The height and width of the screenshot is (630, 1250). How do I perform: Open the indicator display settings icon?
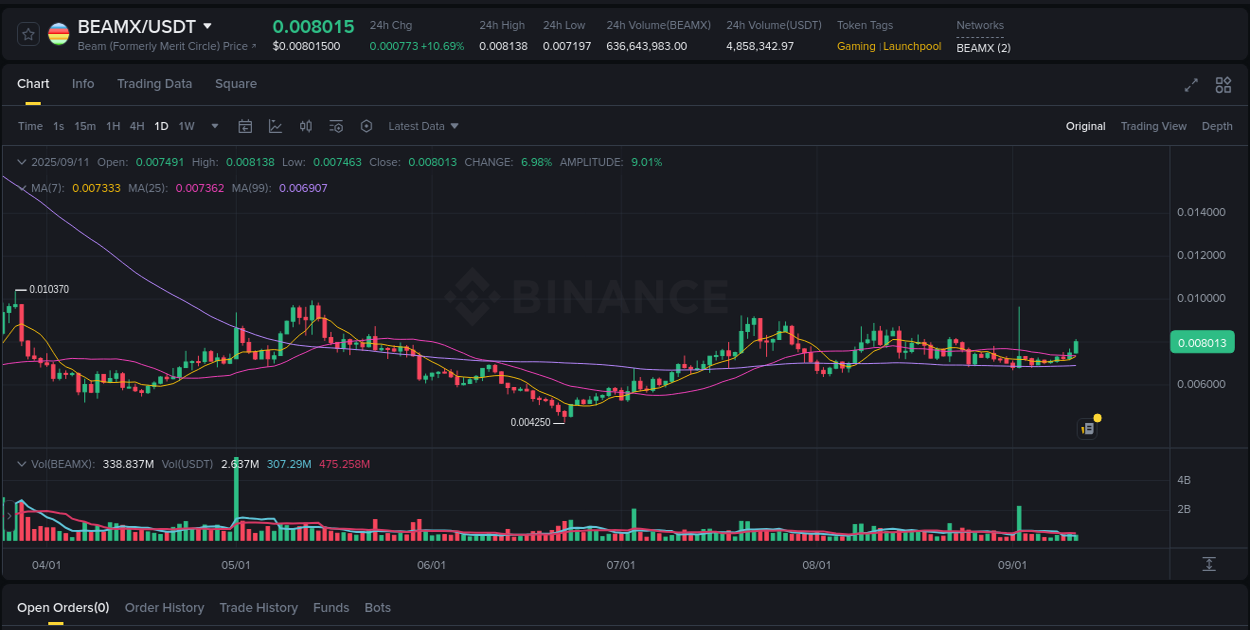point(336,126)
